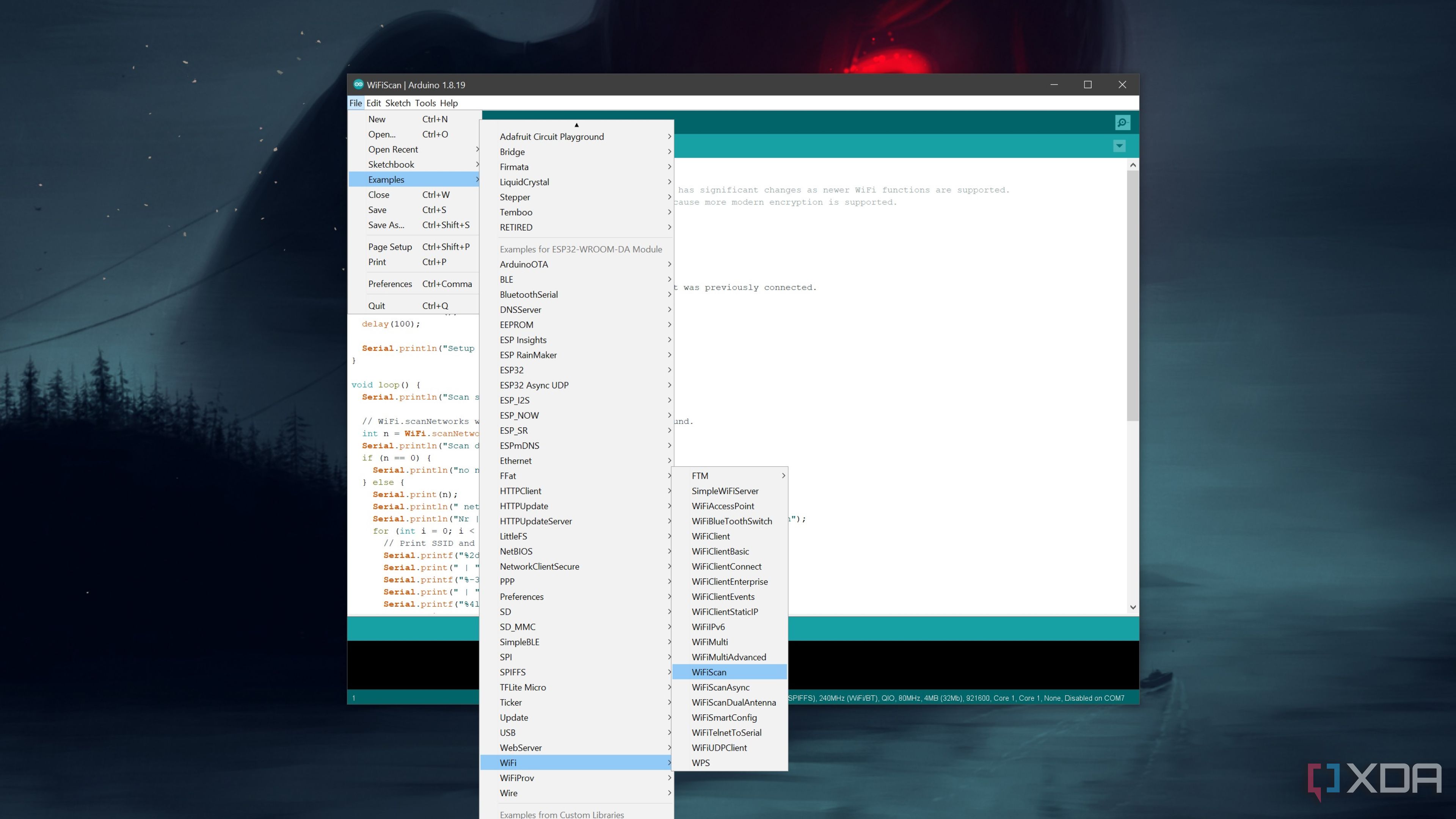Expand the Open Recent submenu
The height and width of the screenshot is (819, 1456).
click(x=414, y=149)
